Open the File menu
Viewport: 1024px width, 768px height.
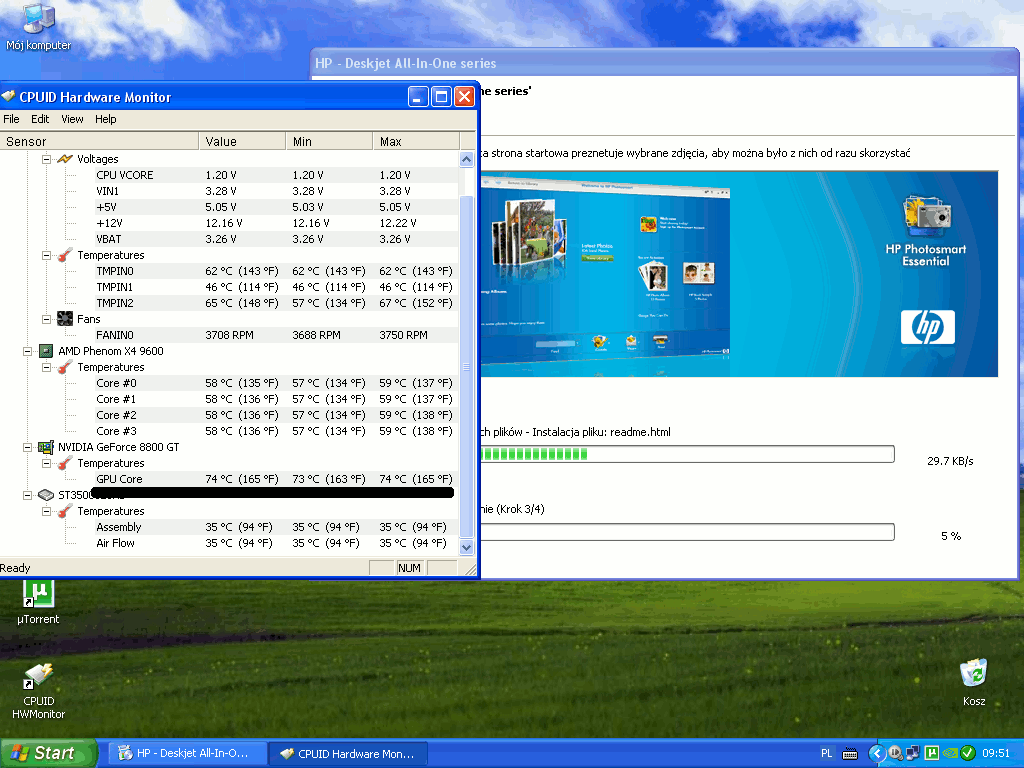tap(11, 119)
